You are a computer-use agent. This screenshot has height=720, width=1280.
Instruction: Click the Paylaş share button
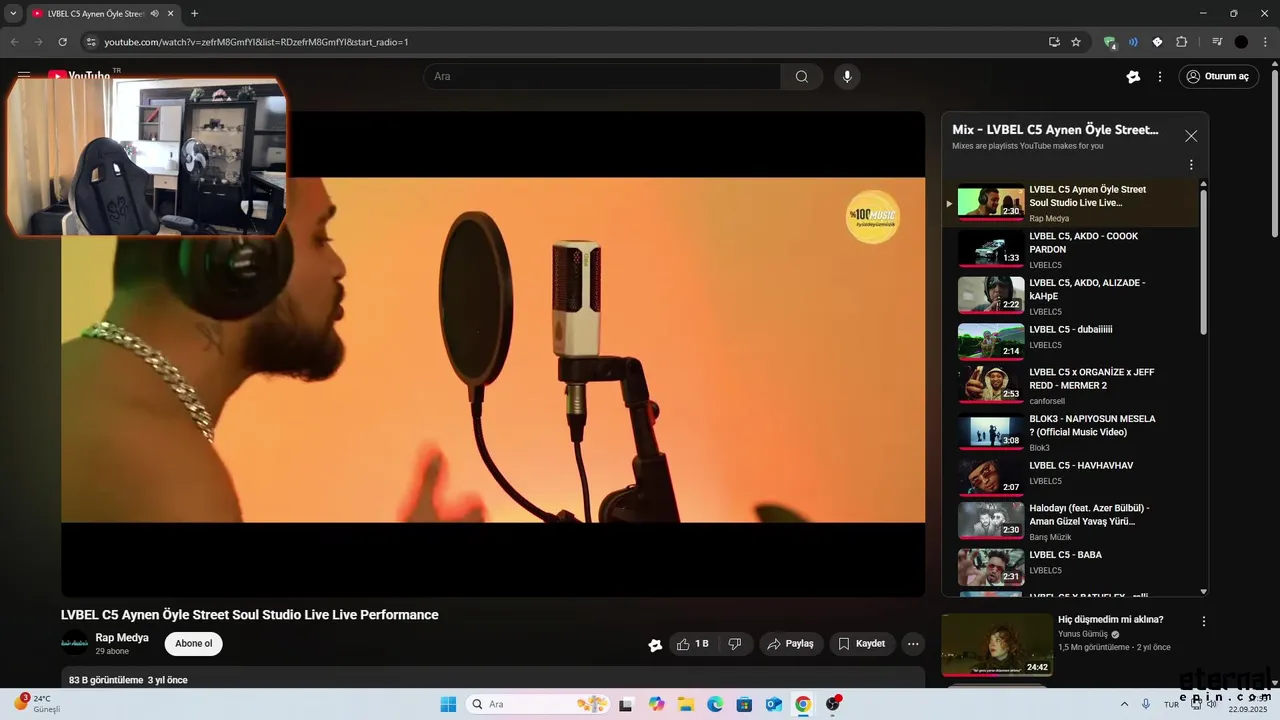(790, 644)
